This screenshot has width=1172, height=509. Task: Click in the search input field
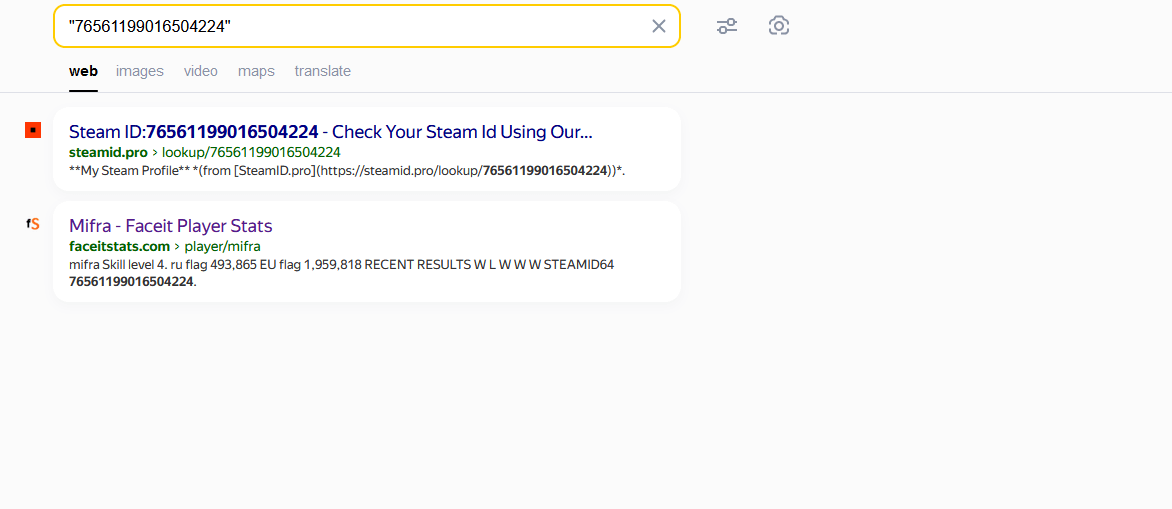(x=366, y=26)
